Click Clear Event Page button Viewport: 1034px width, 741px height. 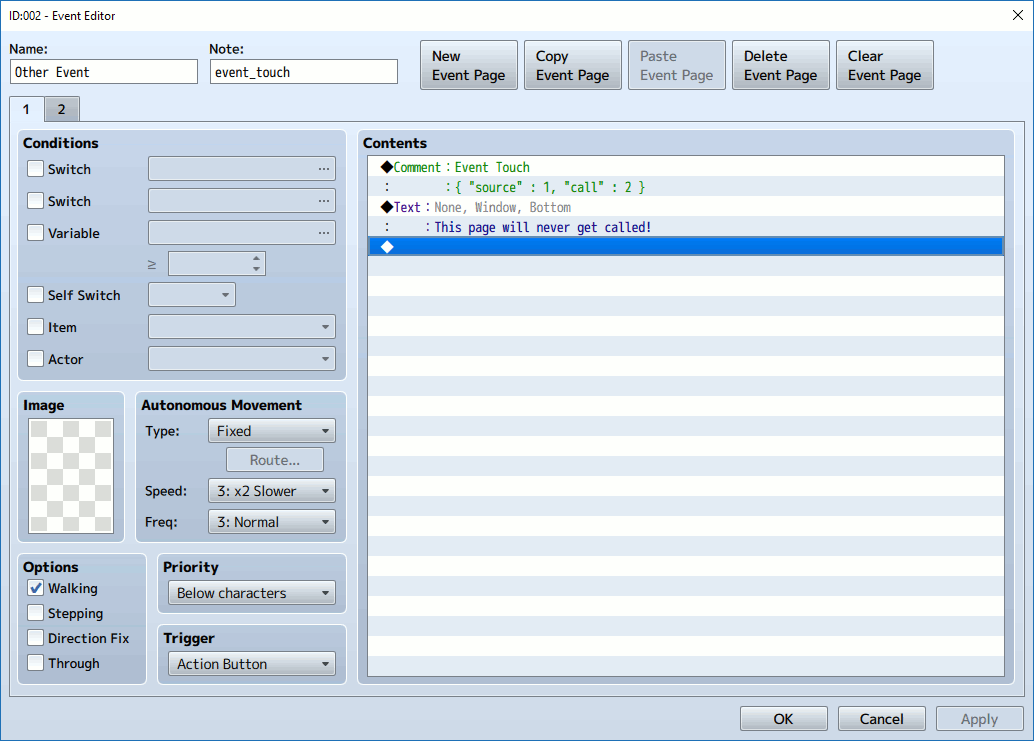tap(885, 65)
